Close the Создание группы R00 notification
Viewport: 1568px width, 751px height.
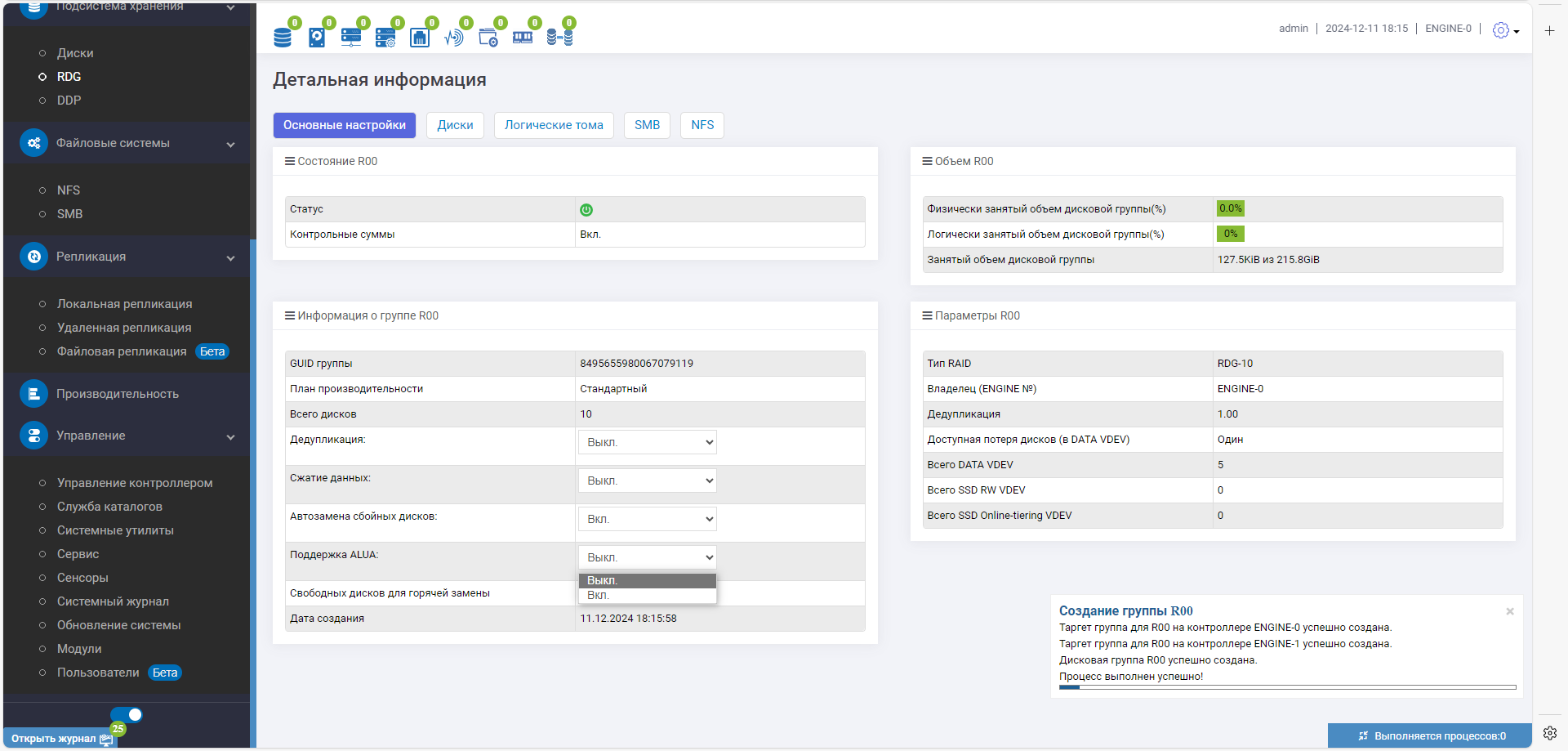coord(1510,611)
